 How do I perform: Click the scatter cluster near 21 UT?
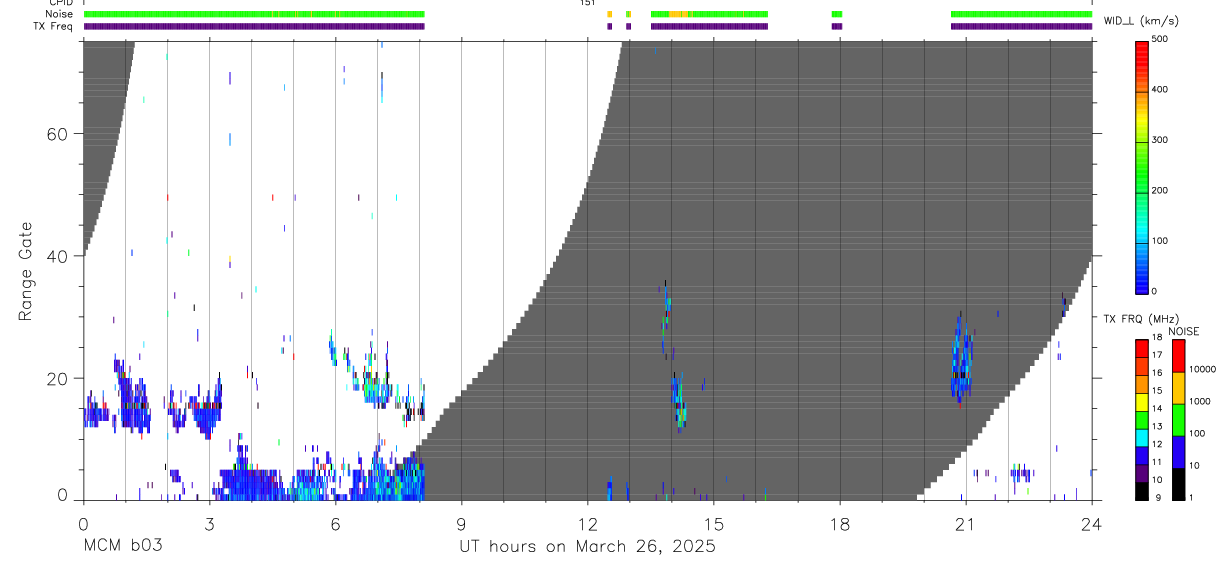[x=961, y=360]
